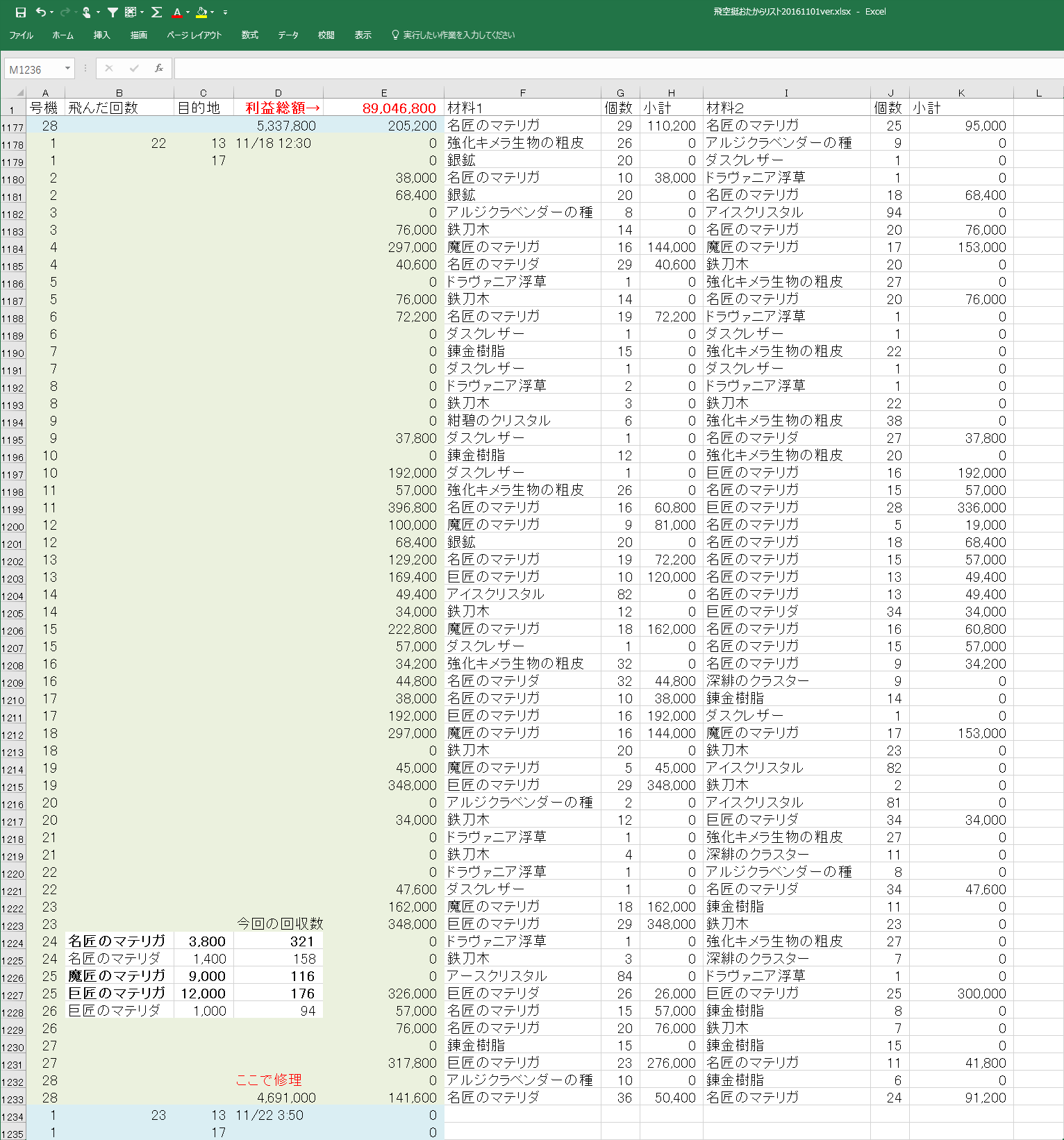Click the Save icon in quick access toolbar
This screenshot has height=1140, width=1064.
point(20,12)
